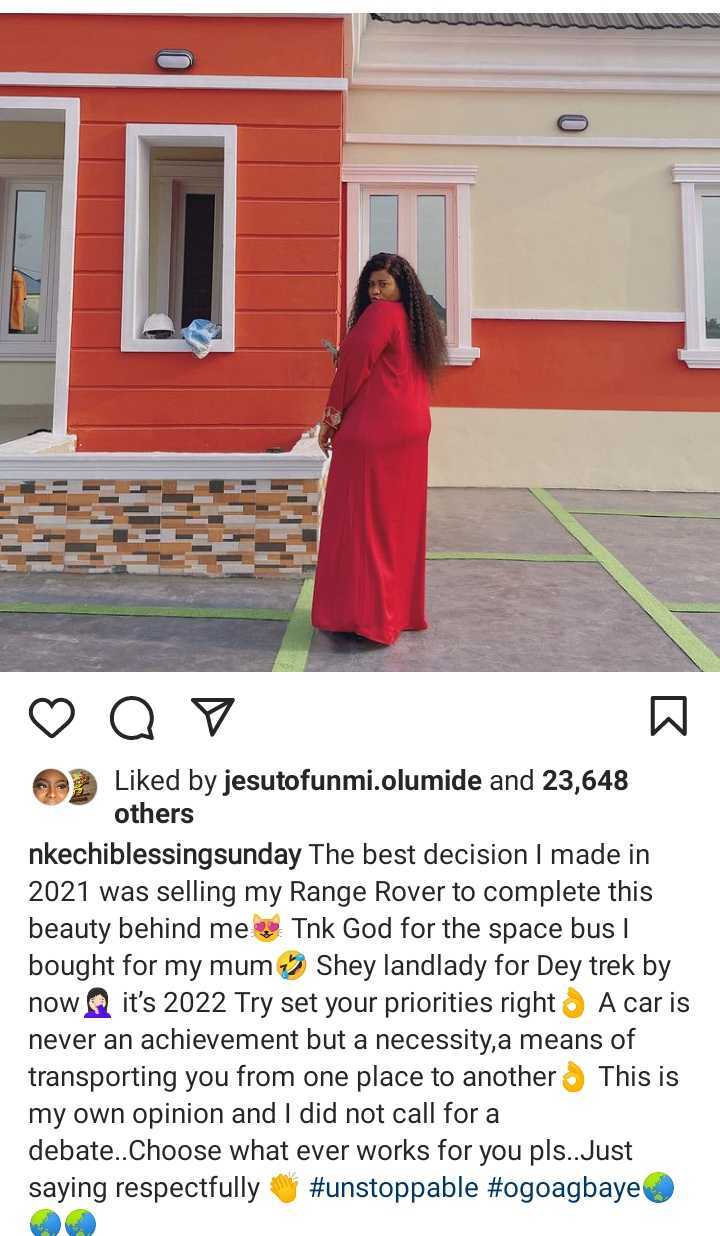Share post using paper plane icon

[212, 717]
